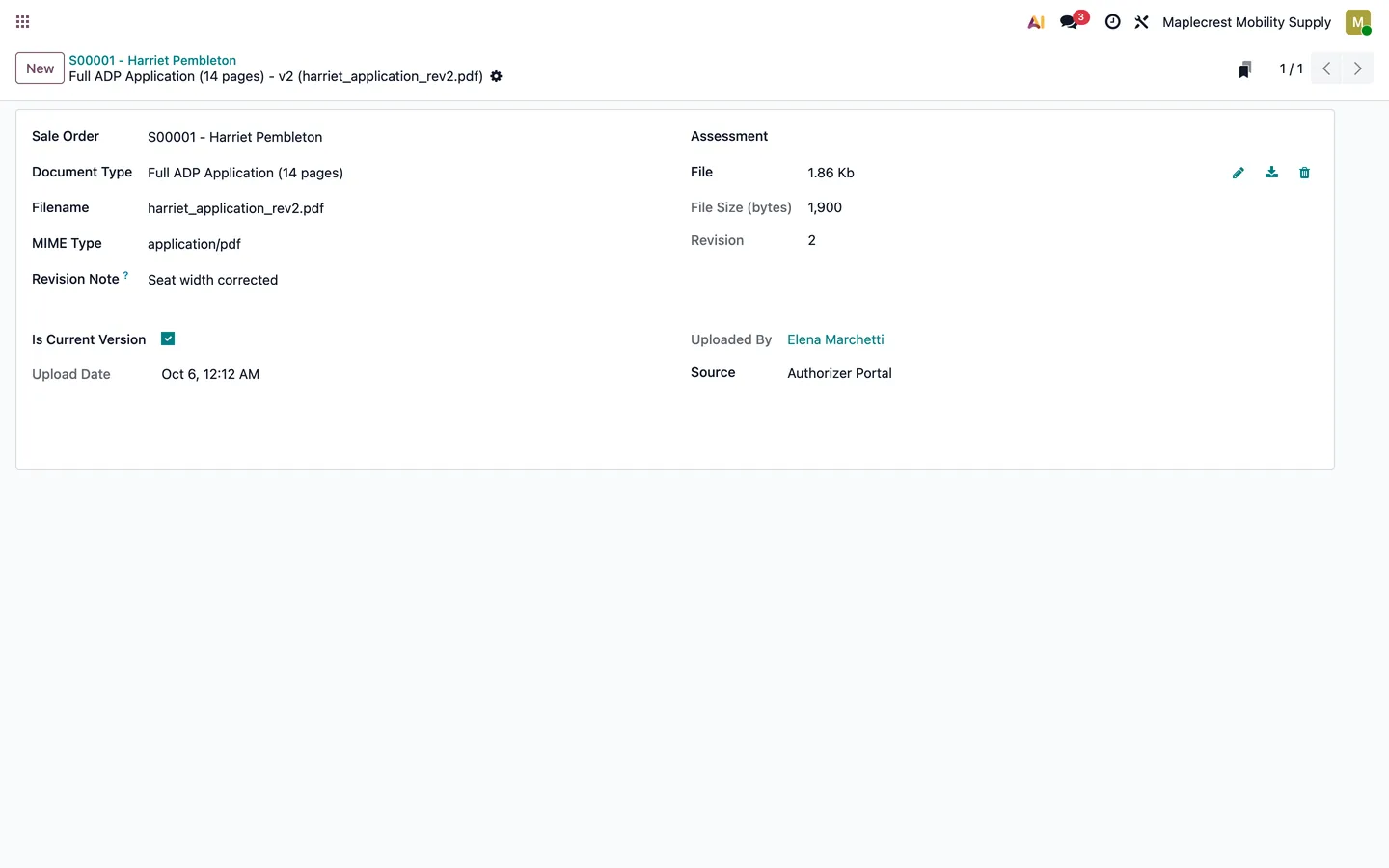Click the Revision value 2
Viewport: 1389px width, 868px height.
tap(811, 240)
